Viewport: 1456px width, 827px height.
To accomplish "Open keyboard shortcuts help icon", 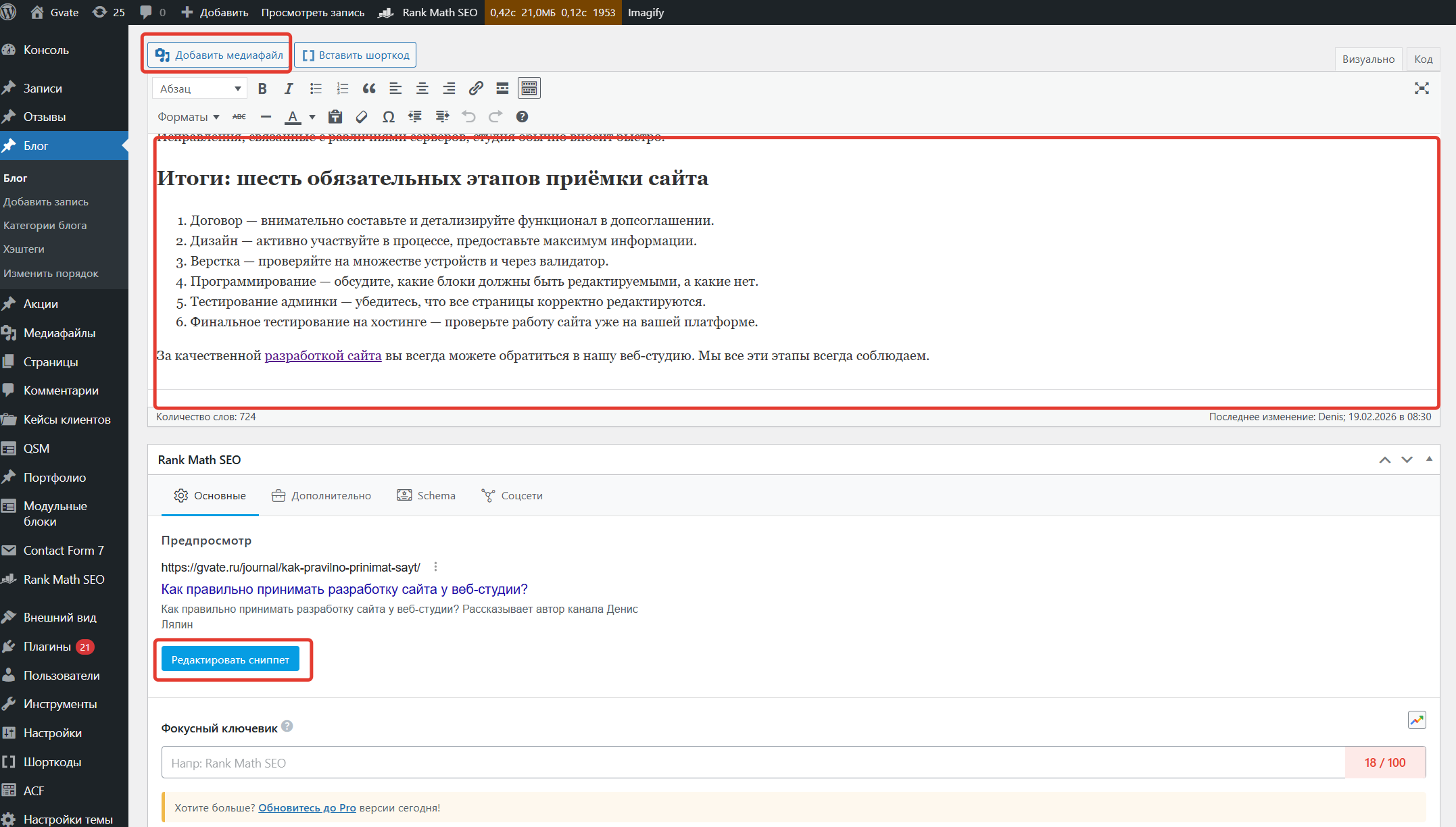I will coord(522,117).
